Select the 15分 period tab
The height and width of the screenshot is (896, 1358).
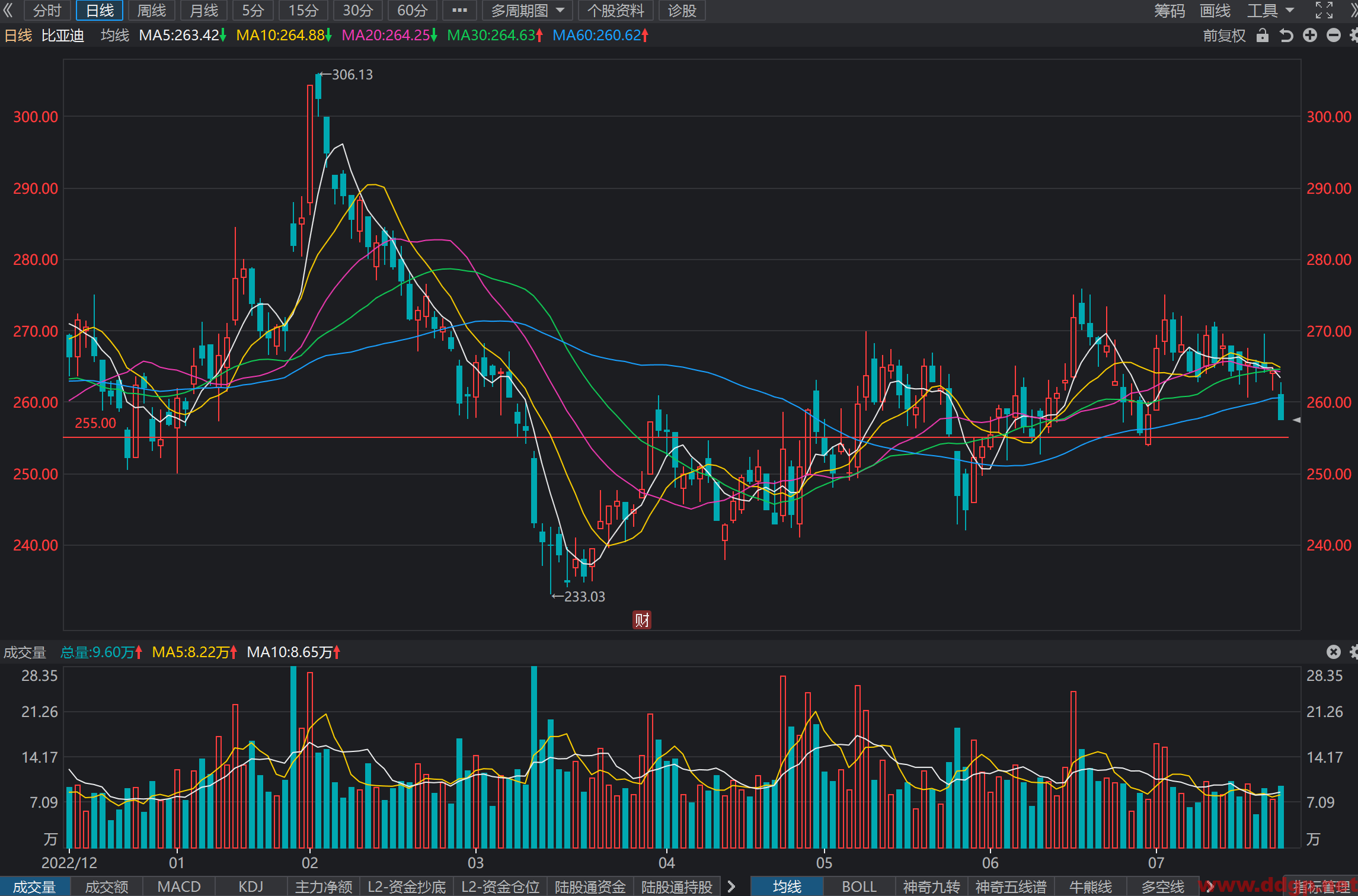pos(303,11)
